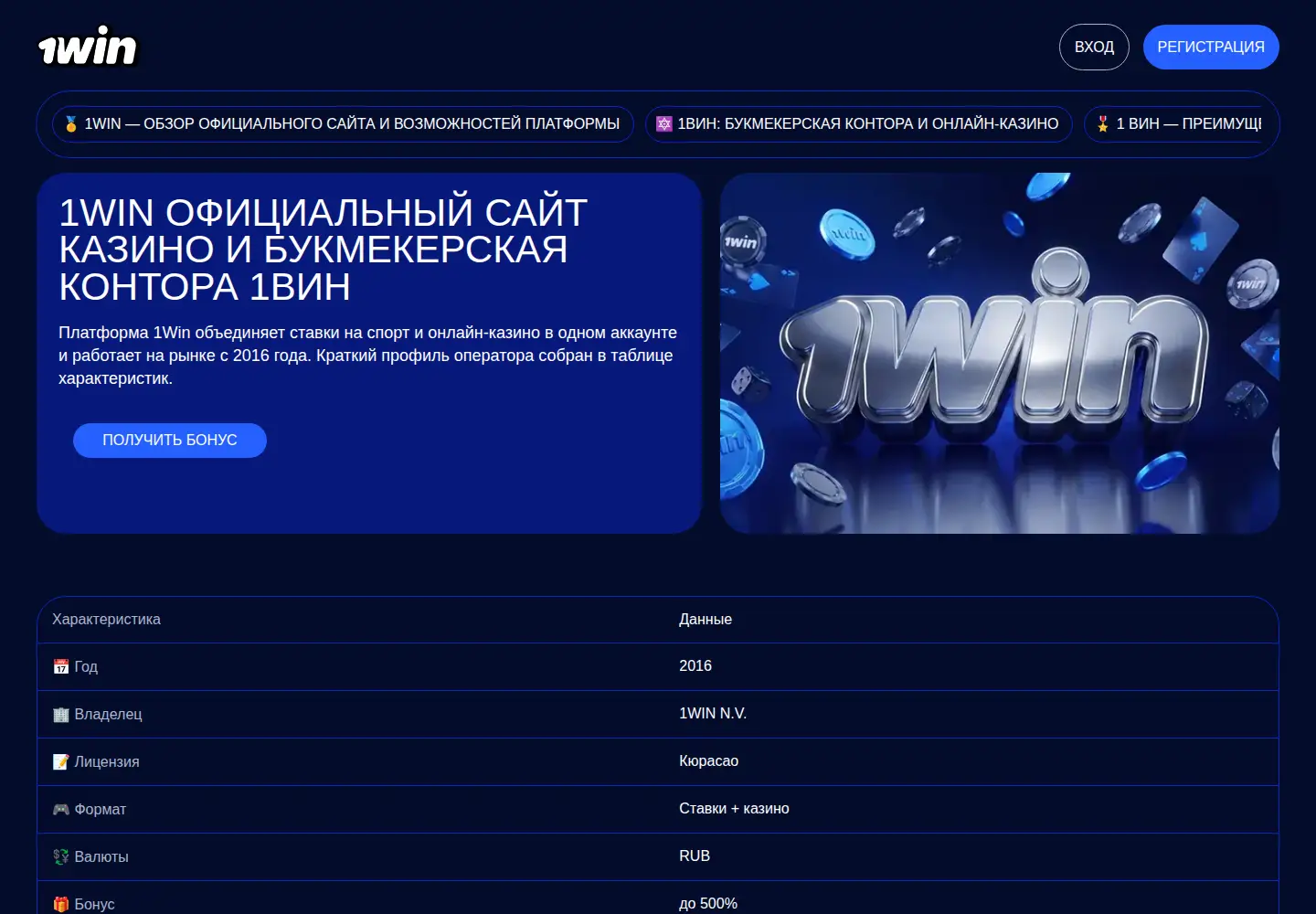Click the gamepad icon in Формат row
The image size is (1316, 914).
point(61,809)
